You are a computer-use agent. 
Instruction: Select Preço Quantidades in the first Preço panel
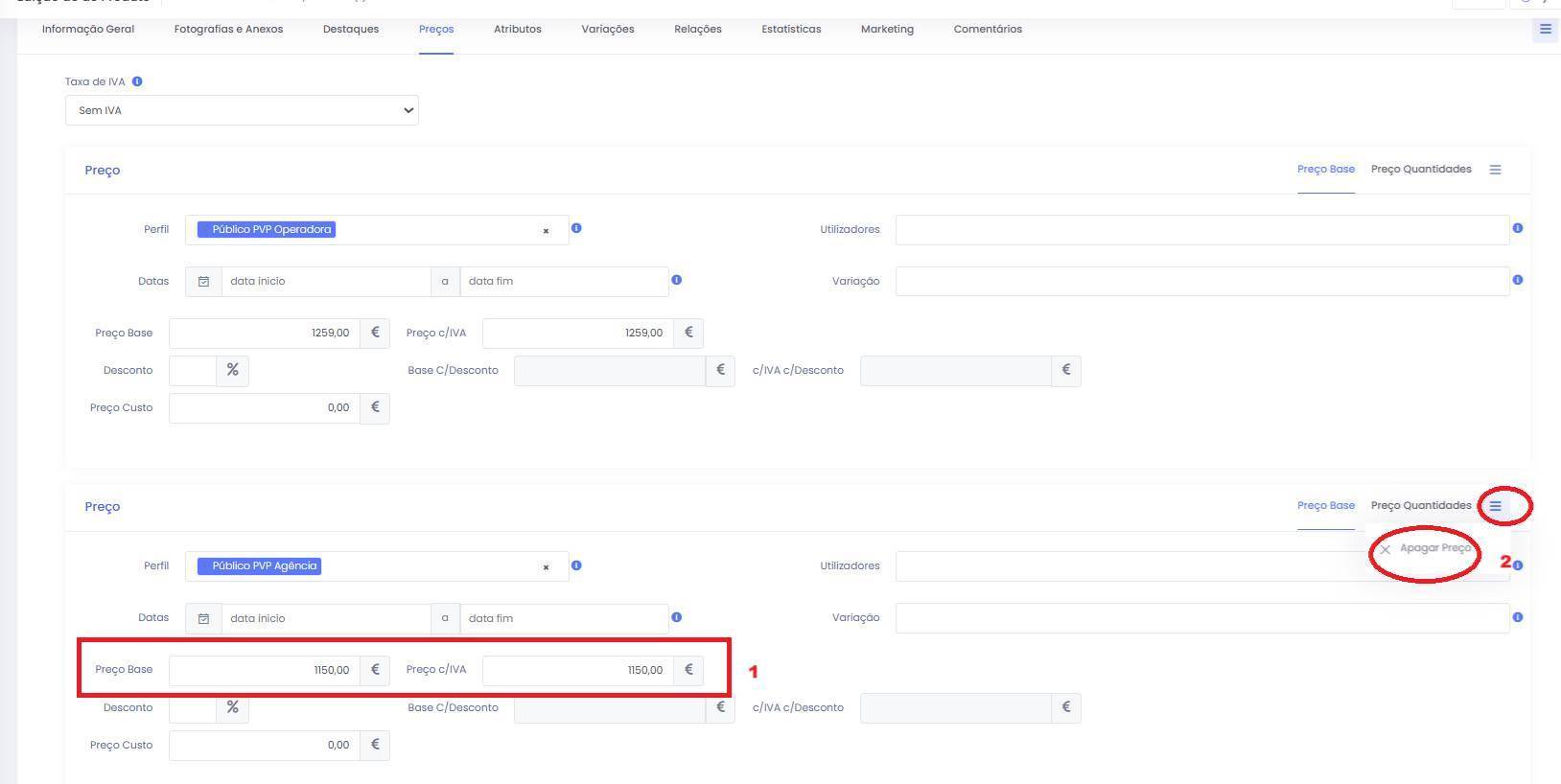(1420, 170)
